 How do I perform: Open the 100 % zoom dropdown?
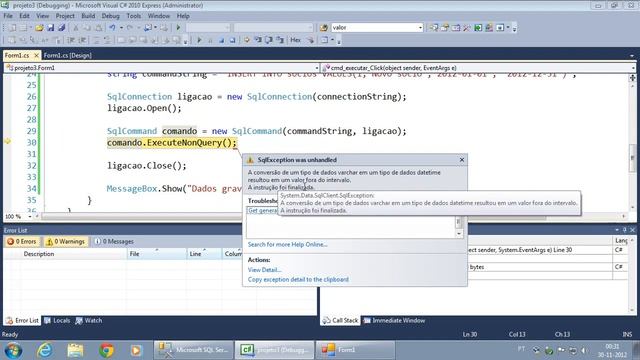[x=30, y=217]
